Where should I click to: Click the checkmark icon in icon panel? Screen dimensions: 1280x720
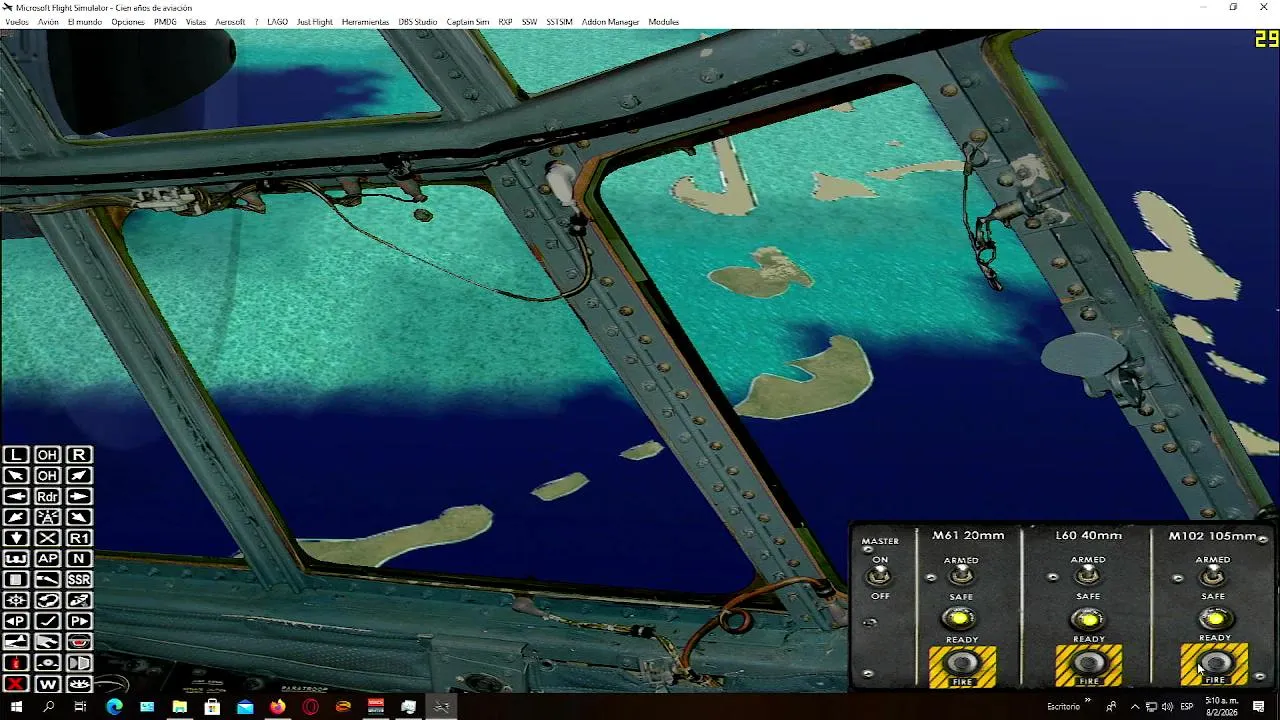click(47, 621)
